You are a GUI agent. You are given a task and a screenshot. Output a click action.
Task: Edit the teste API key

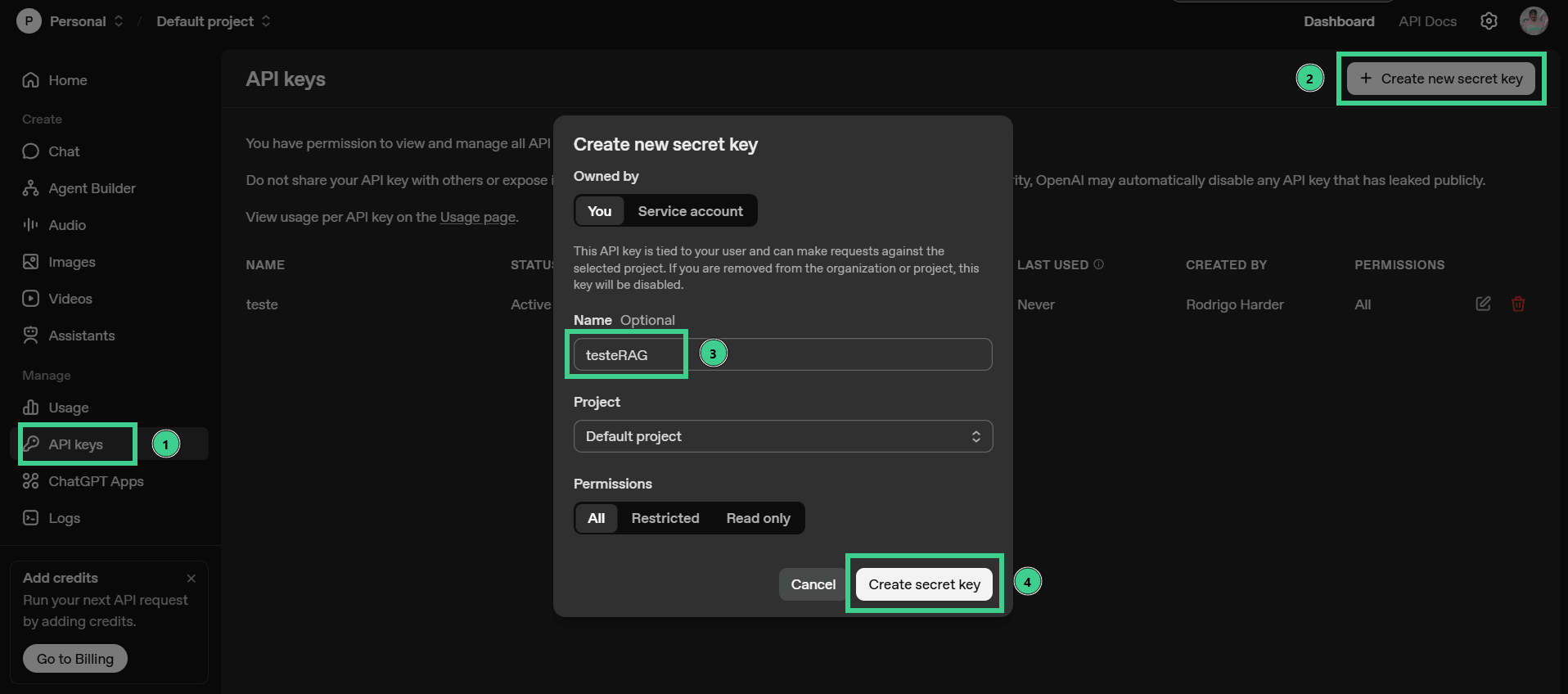(x=1483, y=304)
